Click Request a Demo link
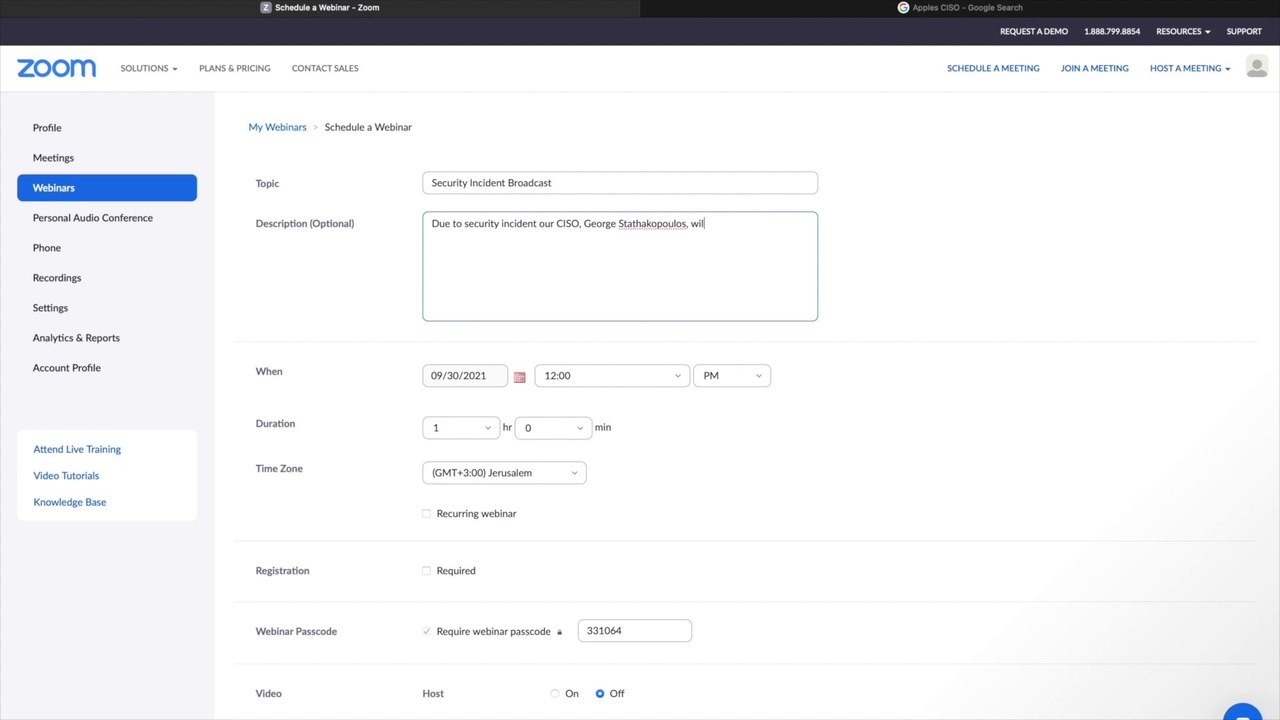This screenshot has height=720, width=1280. click(x=1034, y=32)
